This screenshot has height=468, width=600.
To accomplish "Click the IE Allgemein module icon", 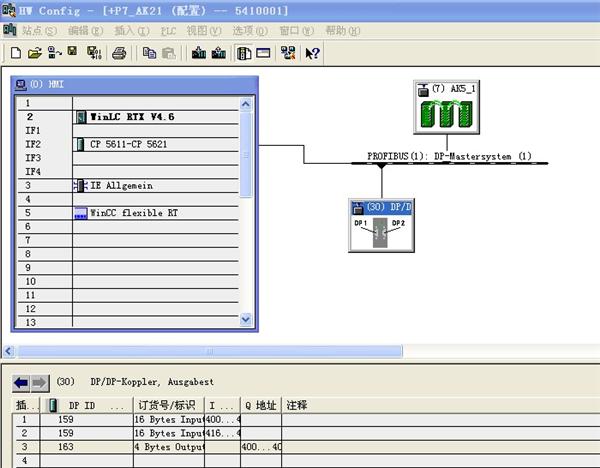I will pyautogui.click(x=80, y=186).
